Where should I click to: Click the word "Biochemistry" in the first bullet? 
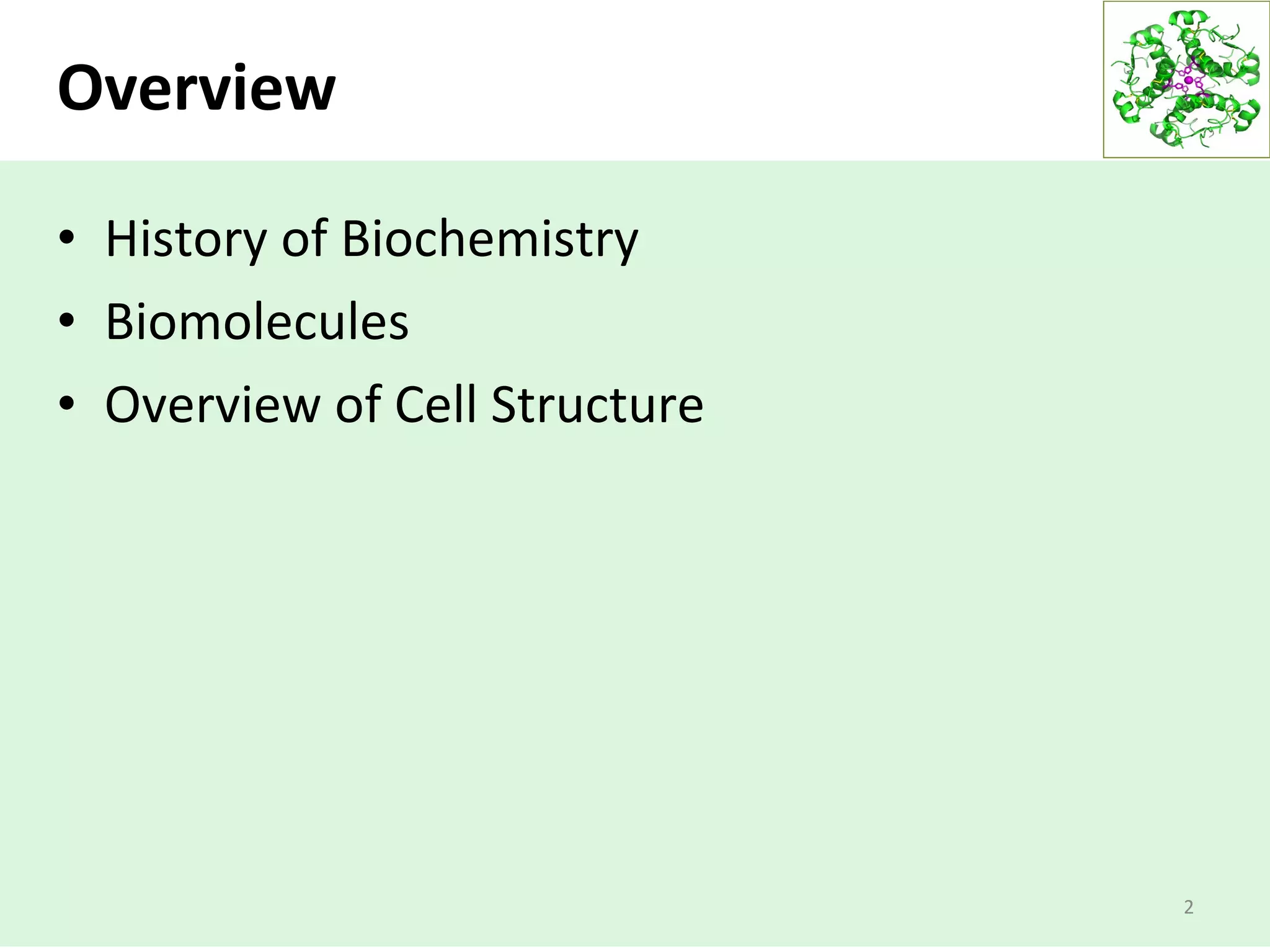coord(490,239)
